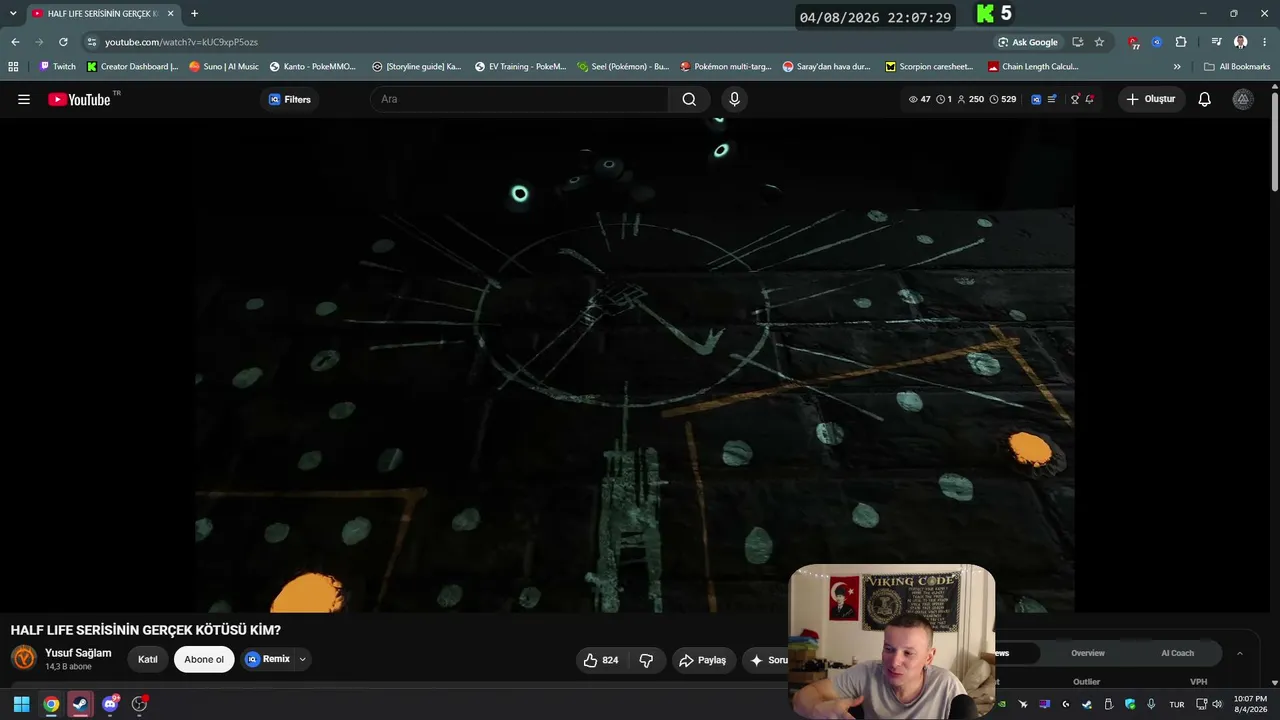Open a new browser tab

coord(194,14)
